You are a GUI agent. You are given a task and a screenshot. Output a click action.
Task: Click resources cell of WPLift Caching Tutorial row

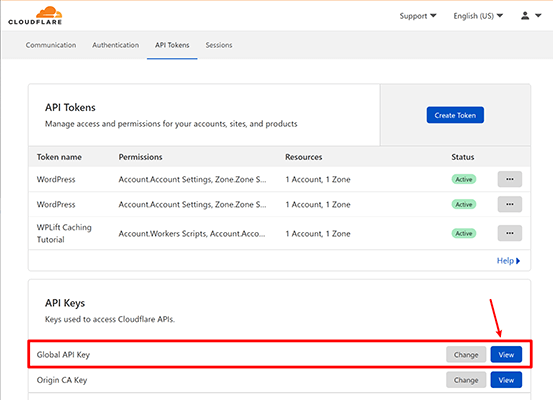point(318,234)
